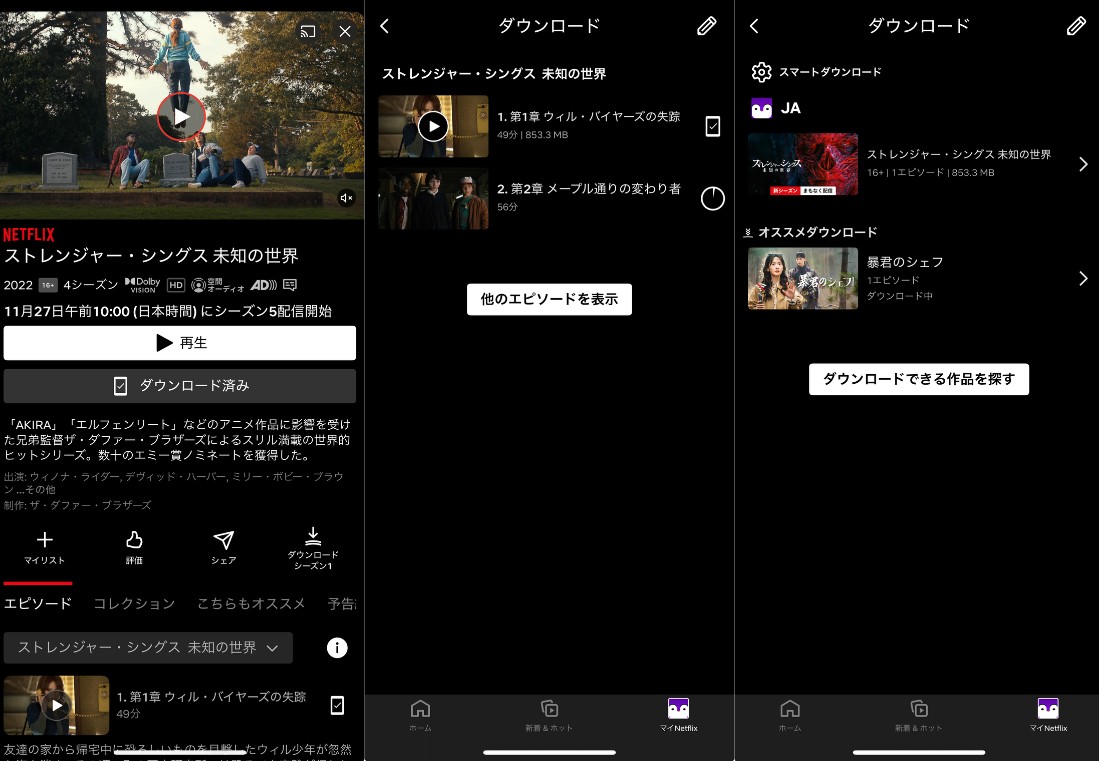Tap the download progress circle on episode 2

click(x=713, y=199)
